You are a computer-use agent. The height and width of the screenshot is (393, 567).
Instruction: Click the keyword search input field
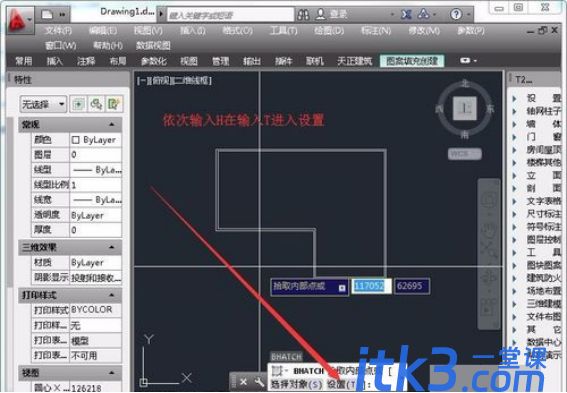(x=231, y=15)
